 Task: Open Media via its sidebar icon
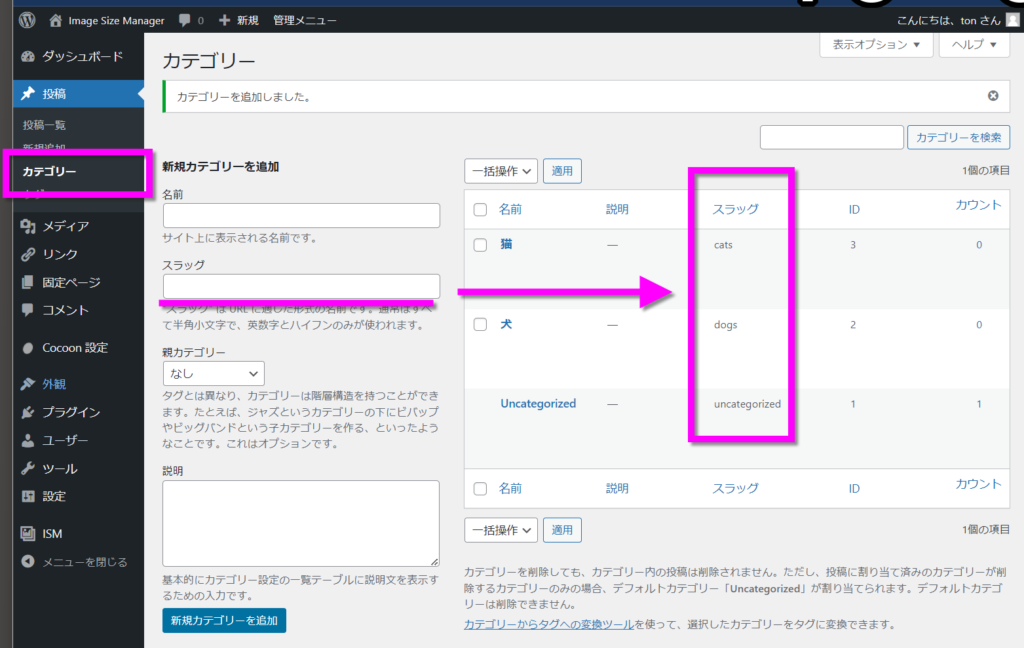click(x=28, y=226)
